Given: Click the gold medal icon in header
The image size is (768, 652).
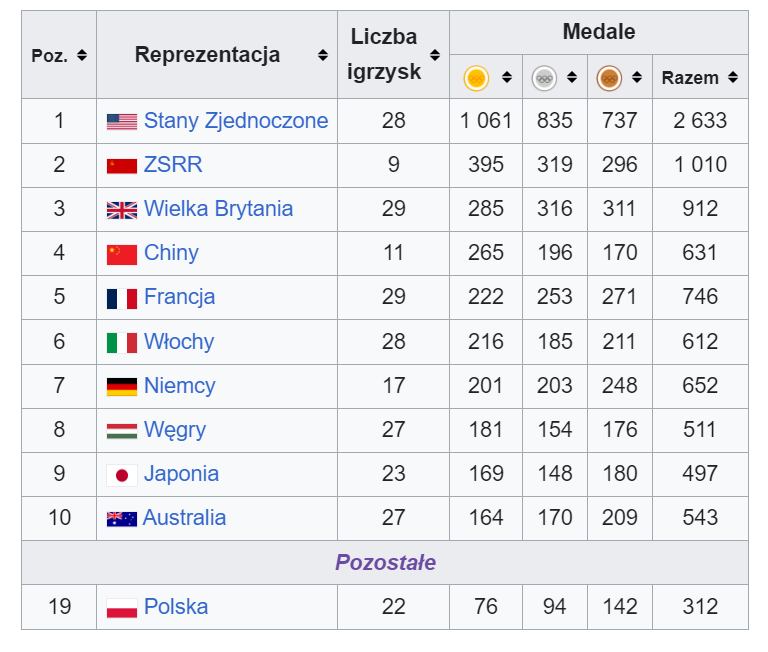Looking at the screenshot, I should 476,78.
